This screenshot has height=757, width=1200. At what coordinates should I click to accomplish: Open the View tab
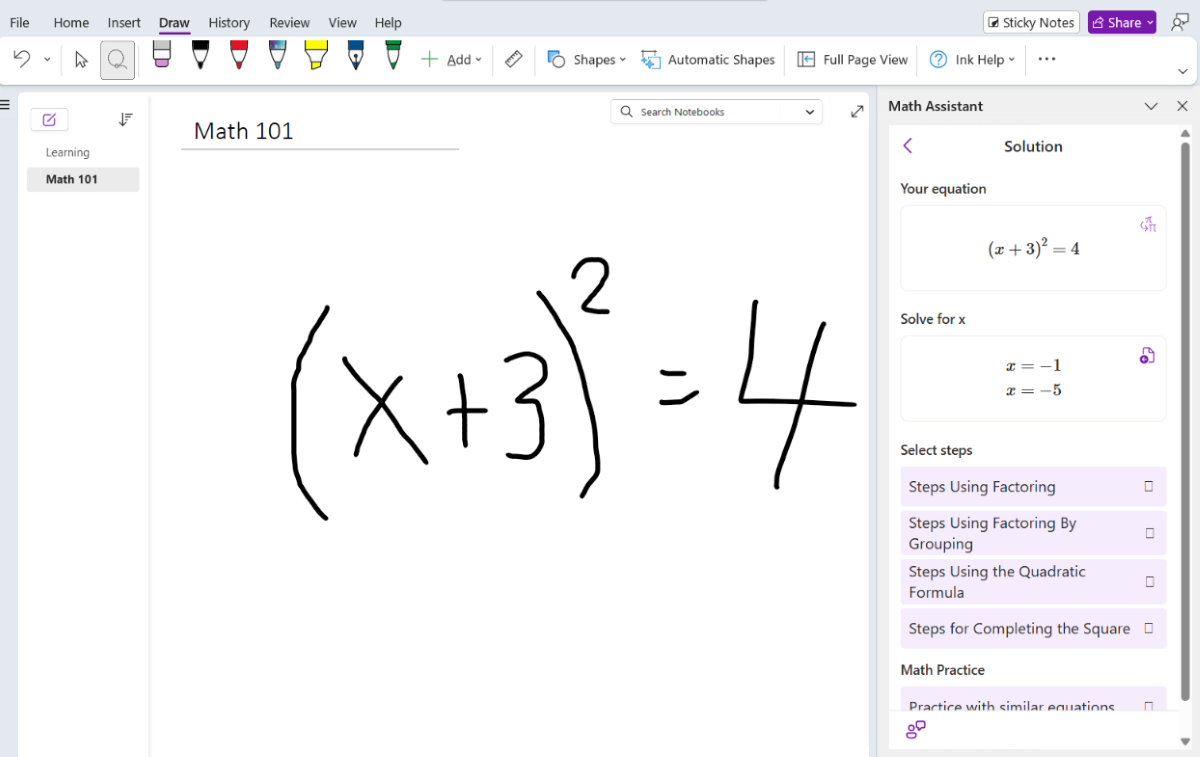pos(342,22)
